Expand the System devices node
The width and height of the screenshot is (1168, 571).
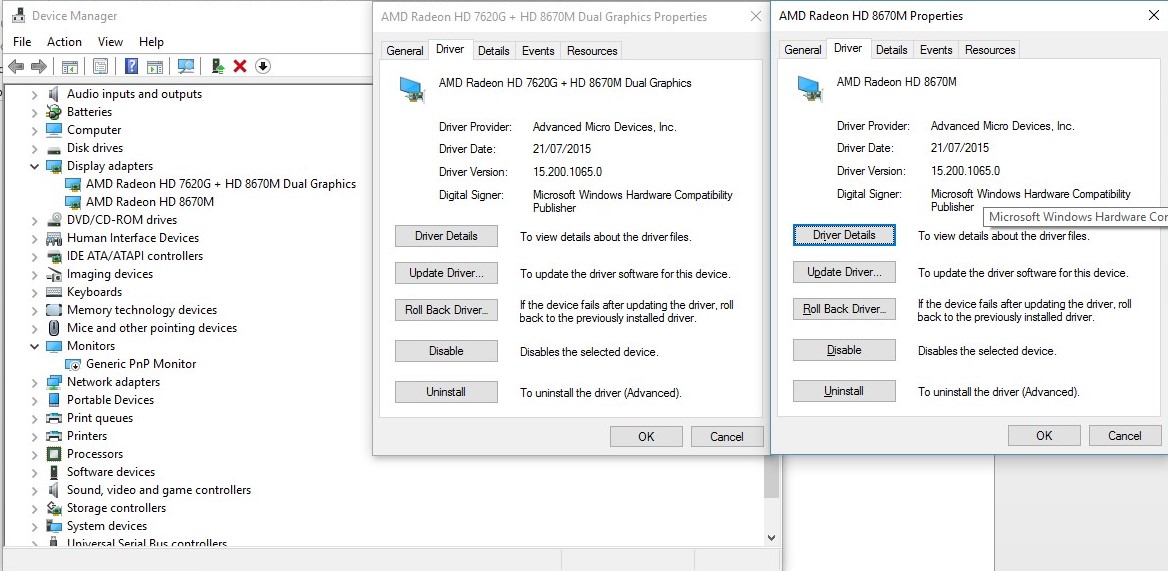click(x=34, y=526)
